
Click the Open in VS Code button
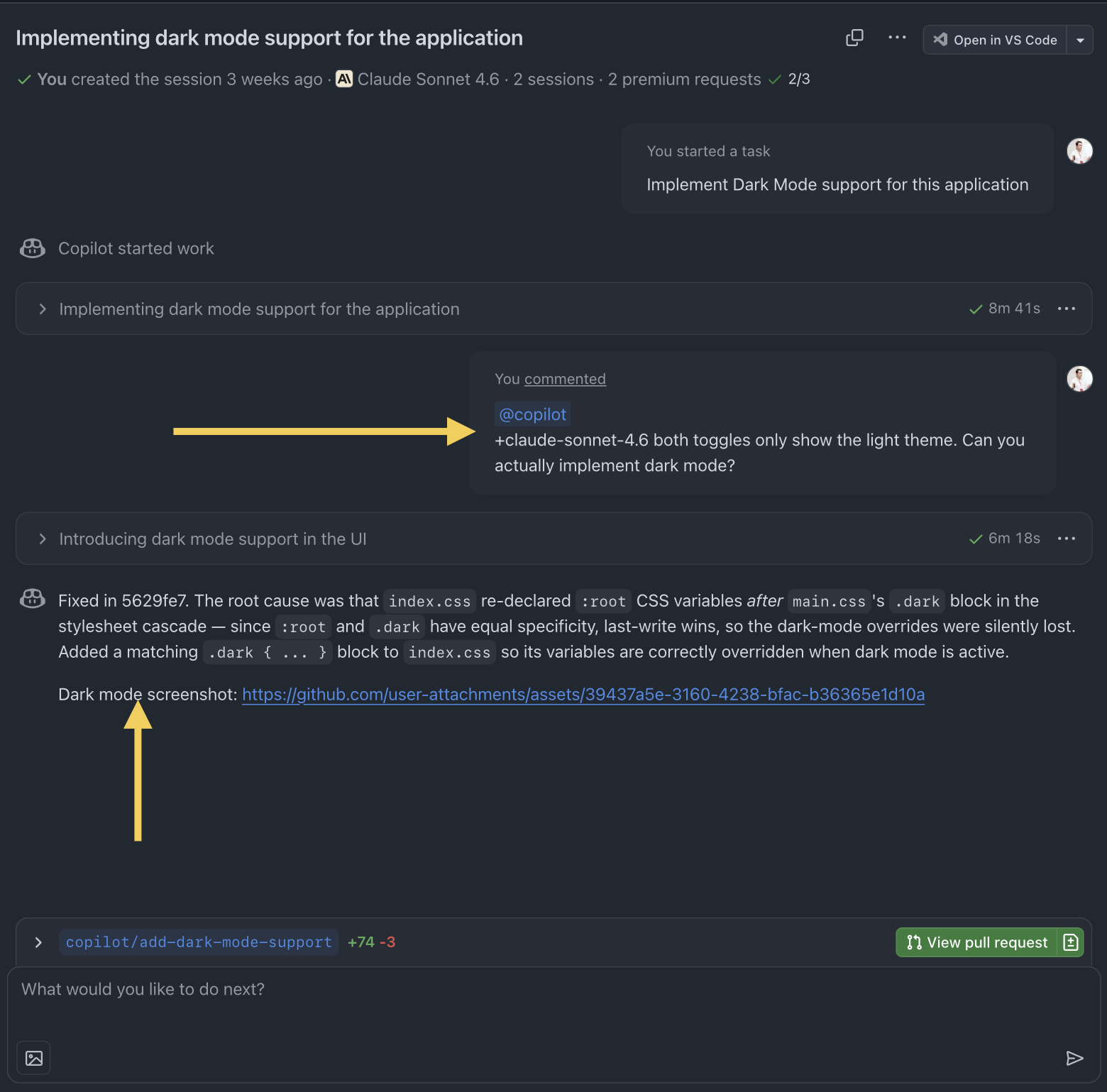[996, 40]
